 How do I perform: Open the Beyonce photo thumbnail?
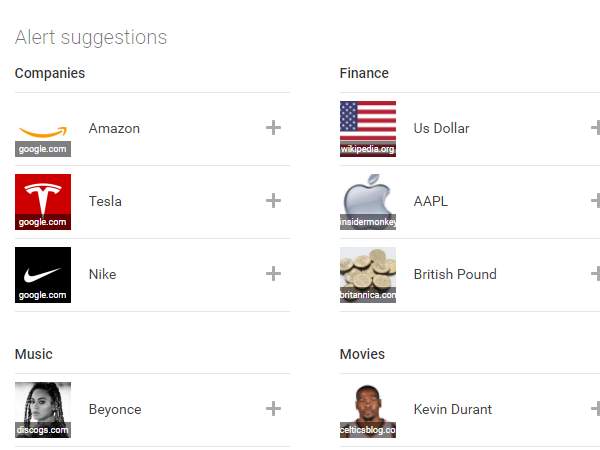[43, 410]
